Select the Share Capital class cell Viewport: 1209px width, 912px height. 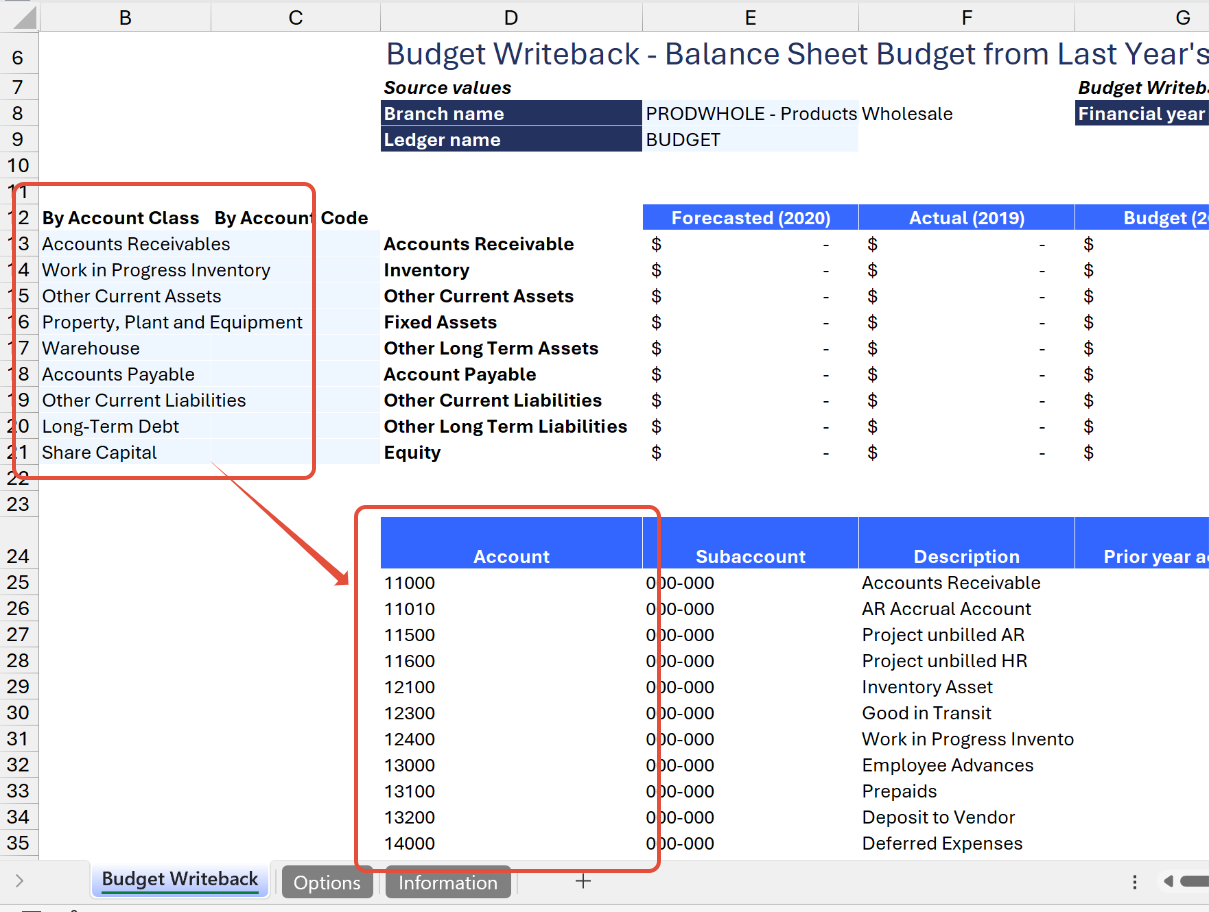[x=125, y=452]
